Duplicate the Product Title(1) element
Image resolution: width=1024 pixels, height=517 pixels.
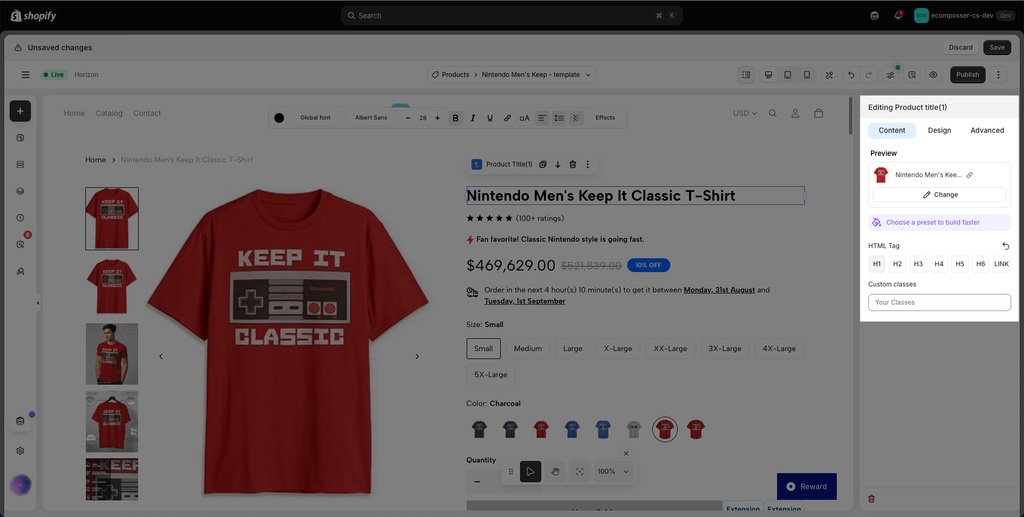tap(543, 164)
